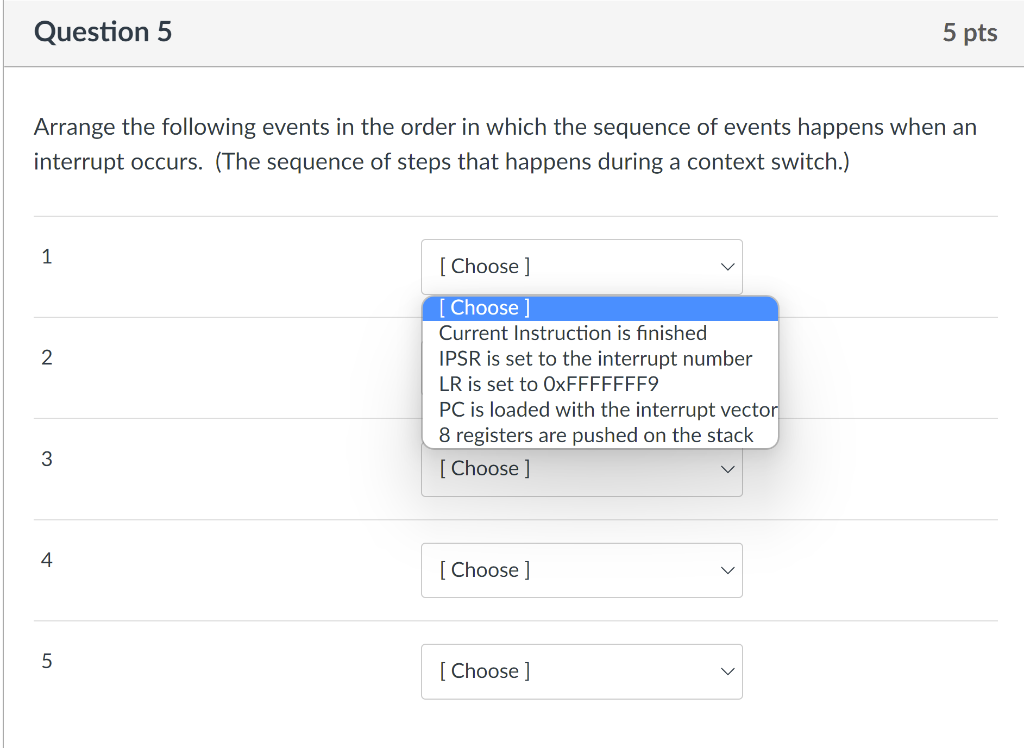The height and width of the screenshot is (748, 1024).
Task: Open the third row's answer dropdown
Action: 581,468
